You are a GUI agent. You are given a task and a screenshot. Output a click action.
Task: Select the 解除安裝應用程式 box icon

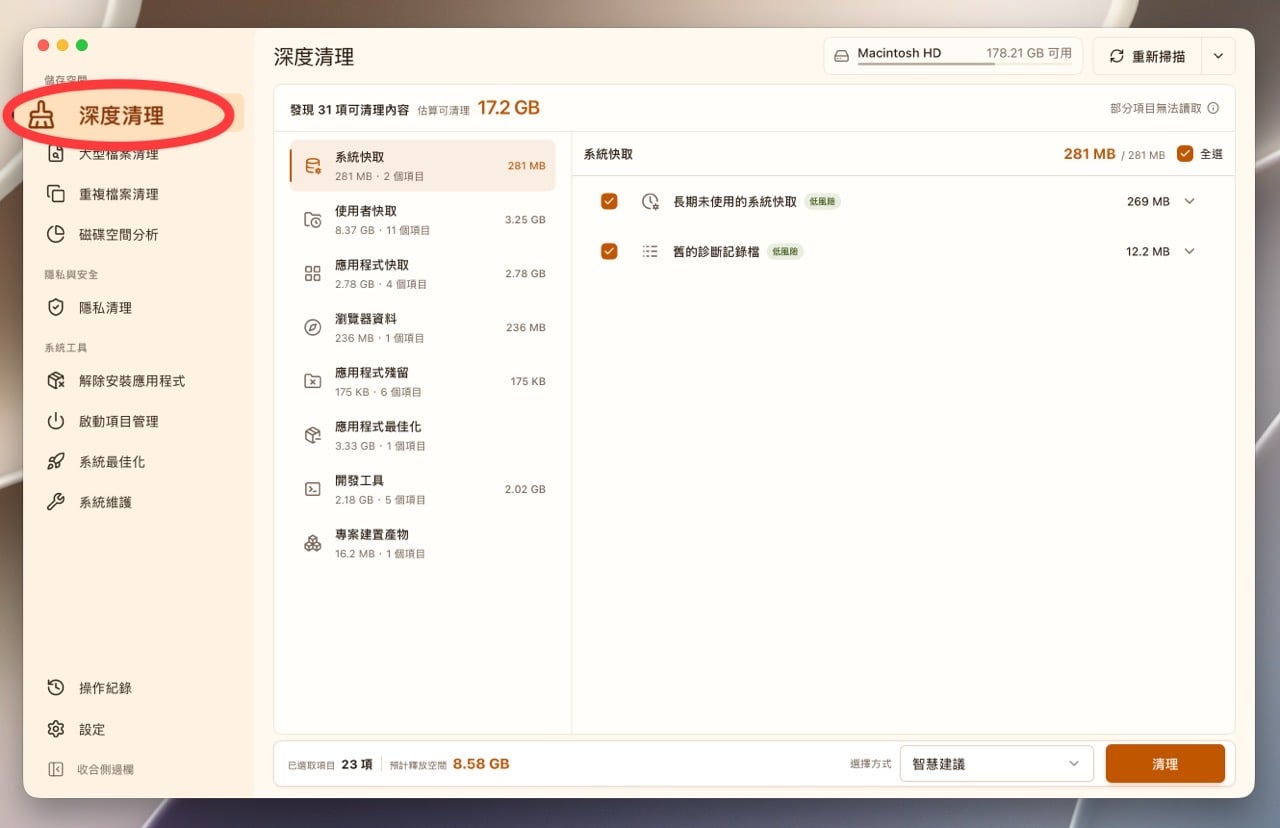pos(56,381)
